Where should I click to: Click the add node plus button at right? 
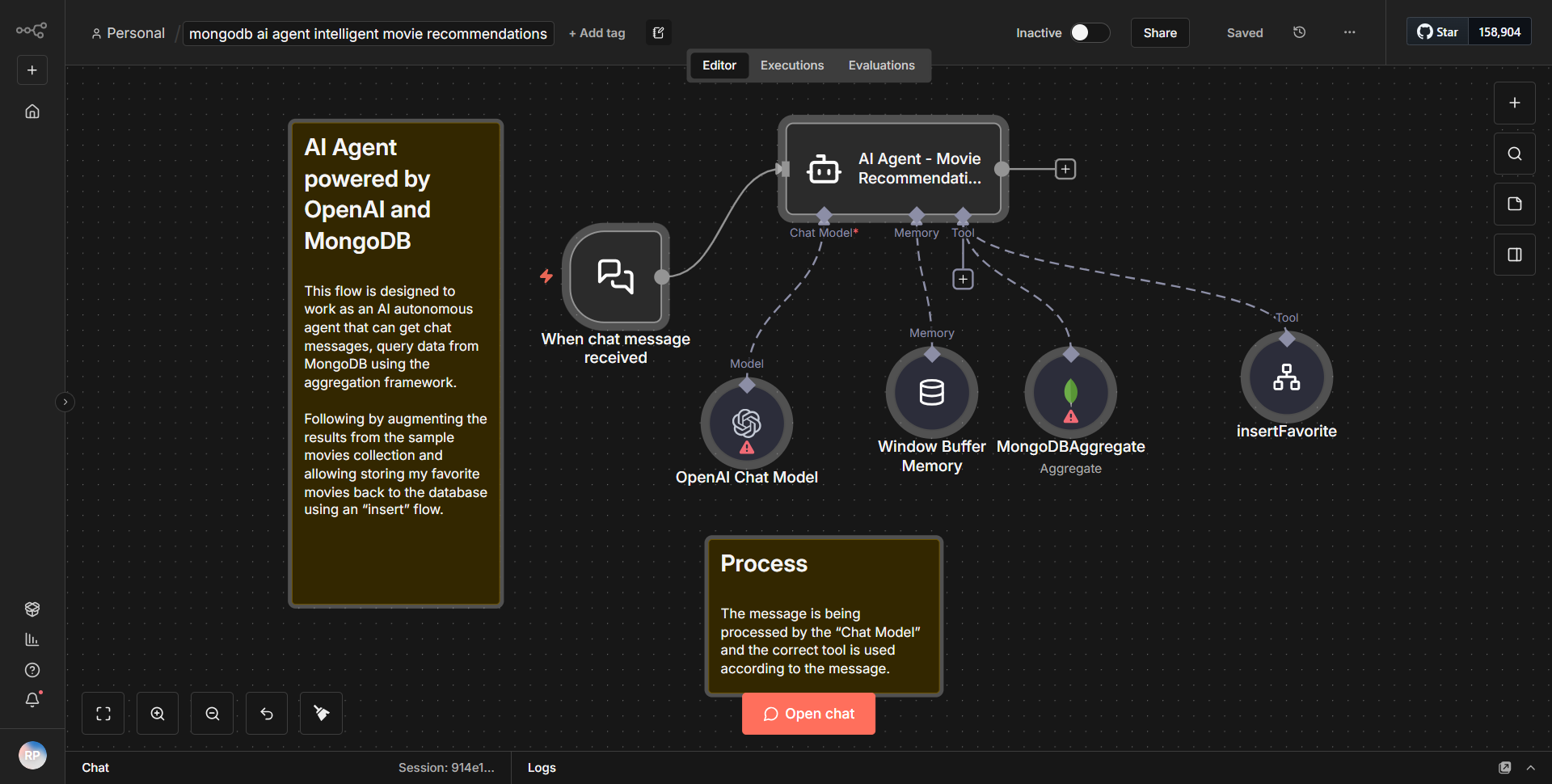[1514, 103]
